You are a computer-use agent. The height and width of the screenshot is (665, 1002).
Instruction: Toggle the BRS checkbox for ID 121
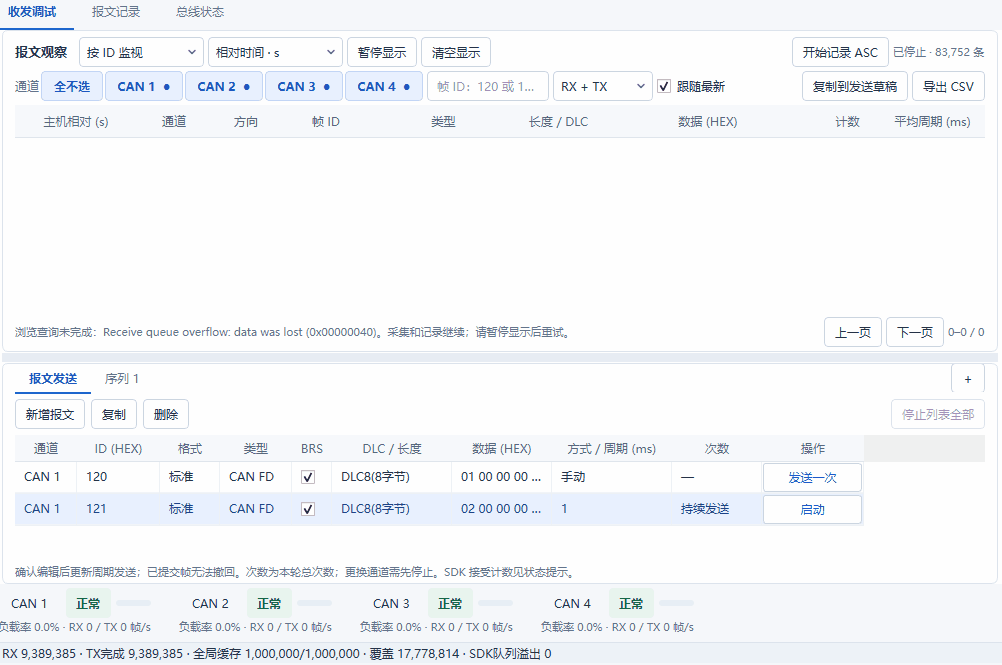point(308,509)
